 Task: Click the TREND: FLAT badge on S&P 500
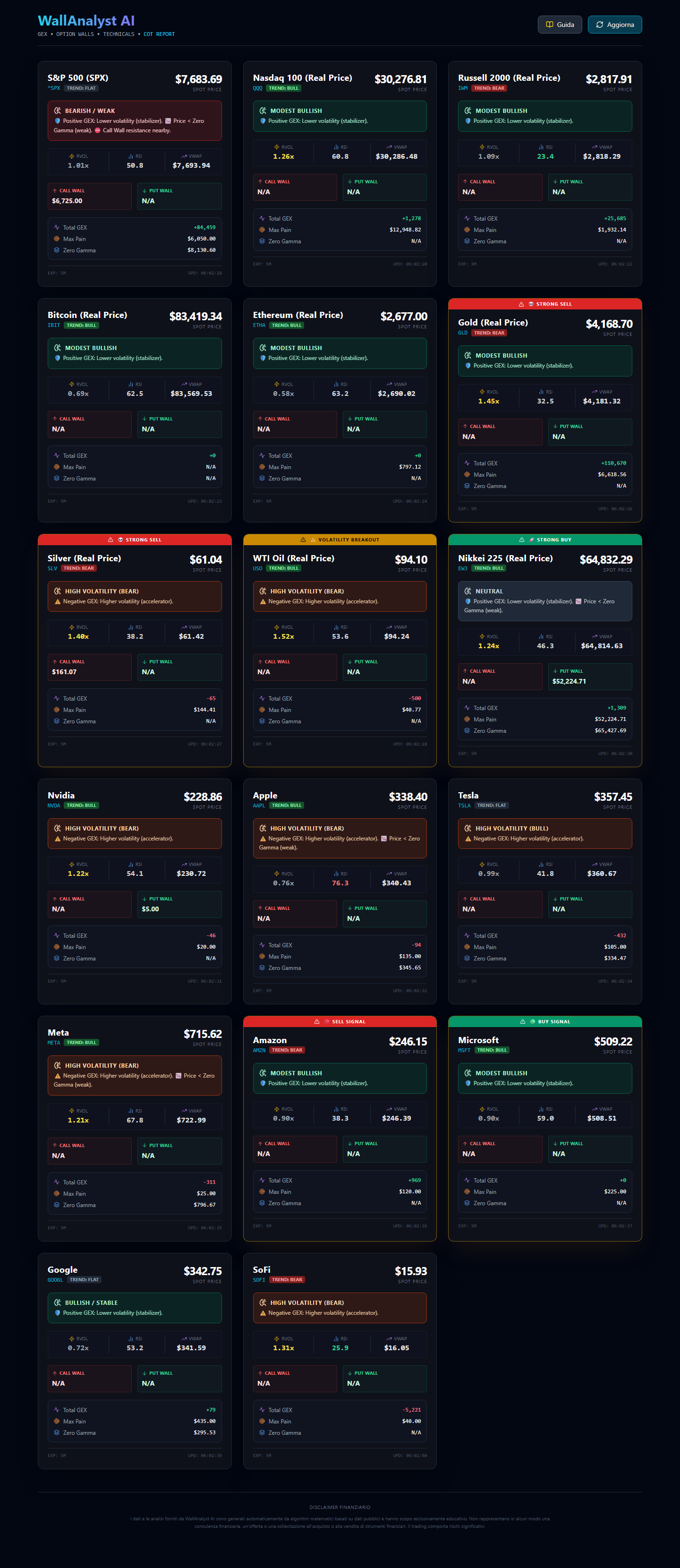pos(81,88)
